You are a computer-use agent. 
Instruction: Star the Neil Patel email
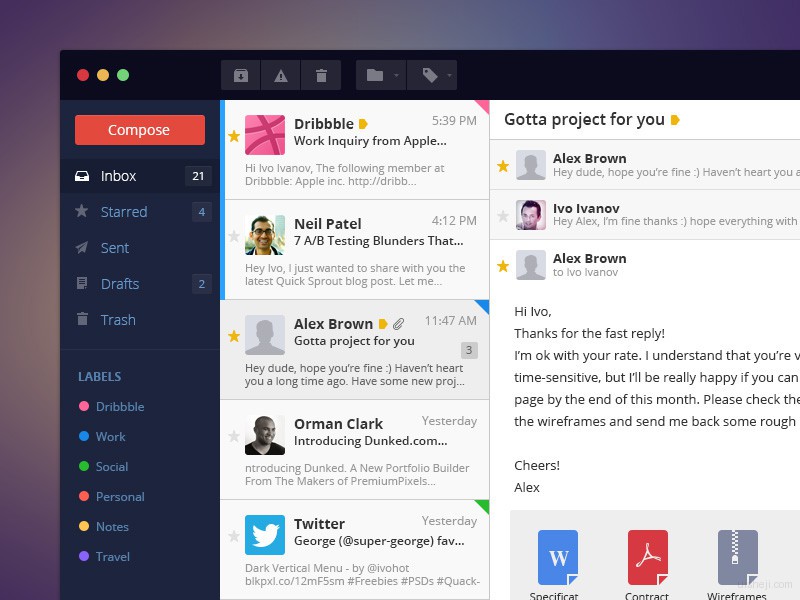234,236
